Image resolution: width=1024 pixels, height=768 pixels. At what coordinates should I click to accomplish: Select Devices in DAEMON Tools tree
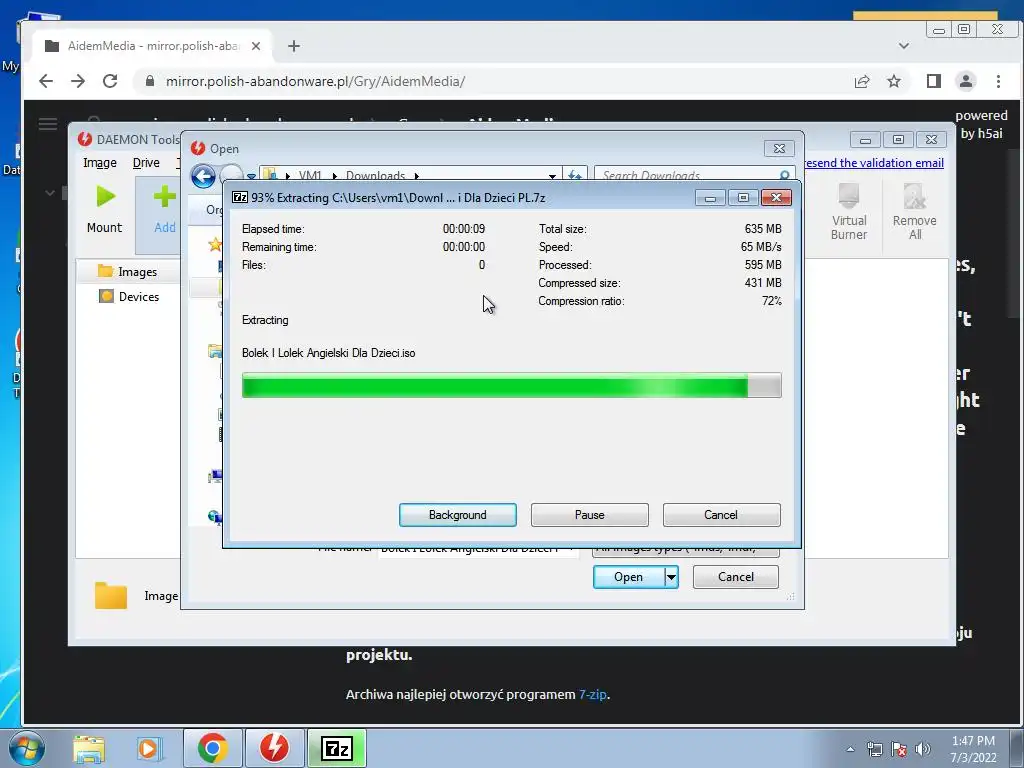click(129, 296)
